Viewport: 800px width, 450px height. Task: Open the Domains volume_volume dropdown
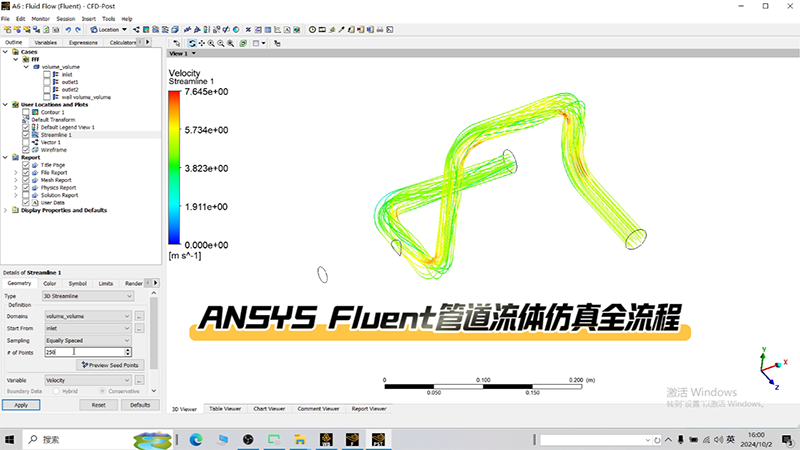tap(88, 316)
